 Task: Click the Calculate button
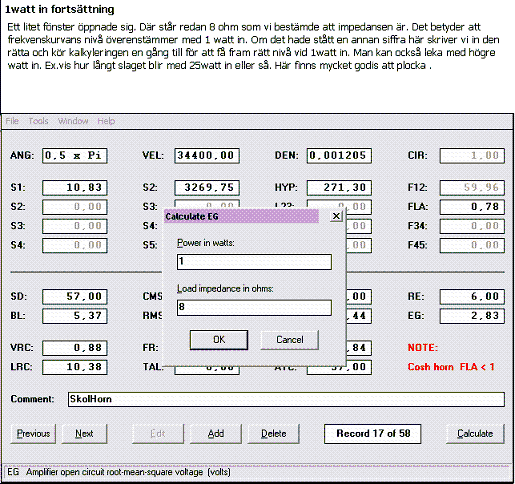point(475,434)
